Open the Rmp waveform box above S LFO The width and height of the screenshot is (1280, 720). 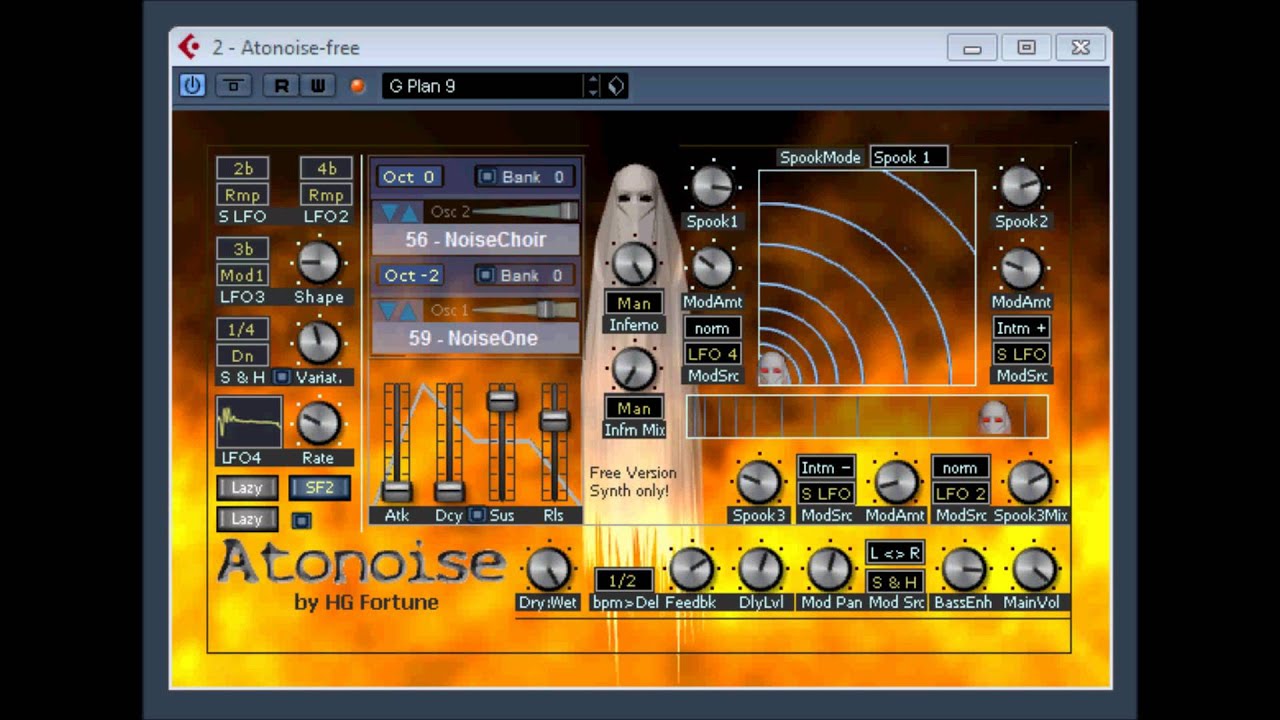tap(243, 195)
